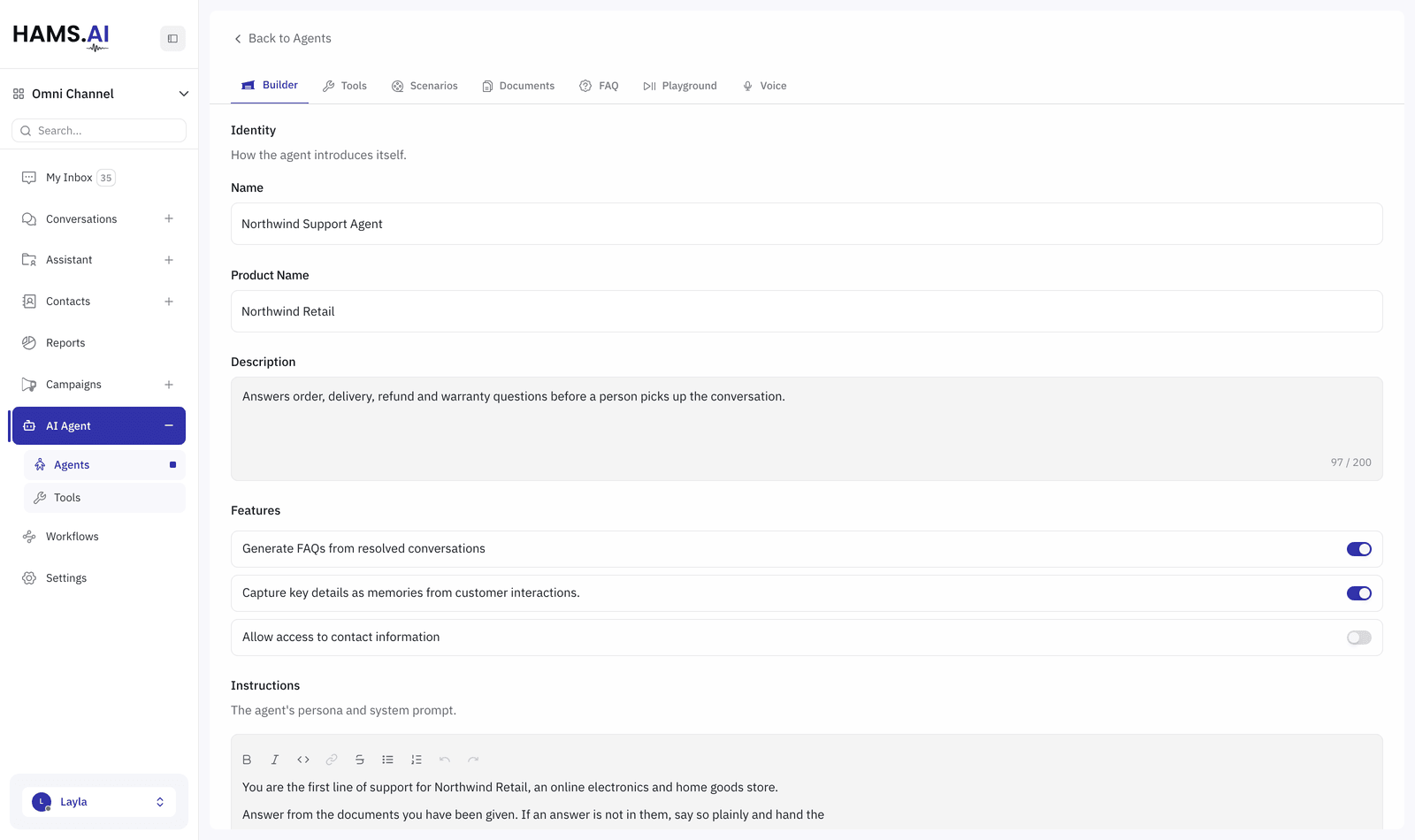Add a new conversation with plus icon

[x=169, y=219]
